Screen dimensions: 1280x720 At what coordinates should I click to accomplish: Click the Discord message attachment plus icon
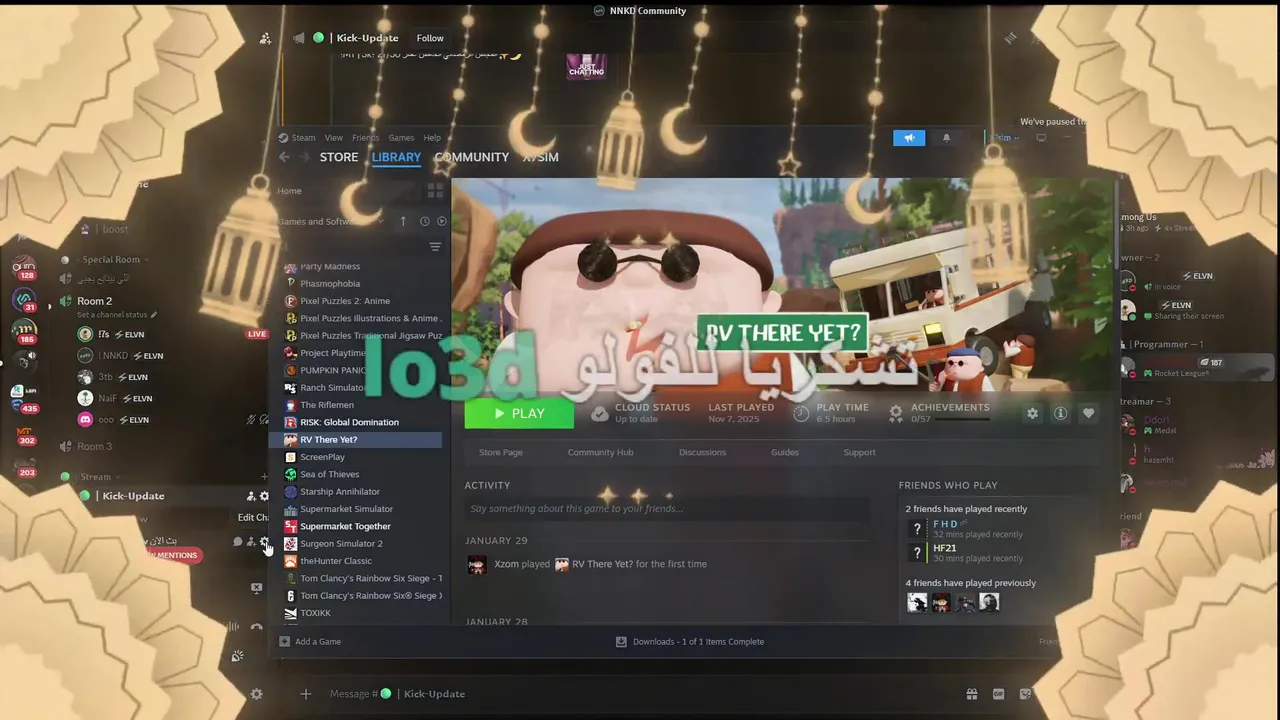pos(306,694)
